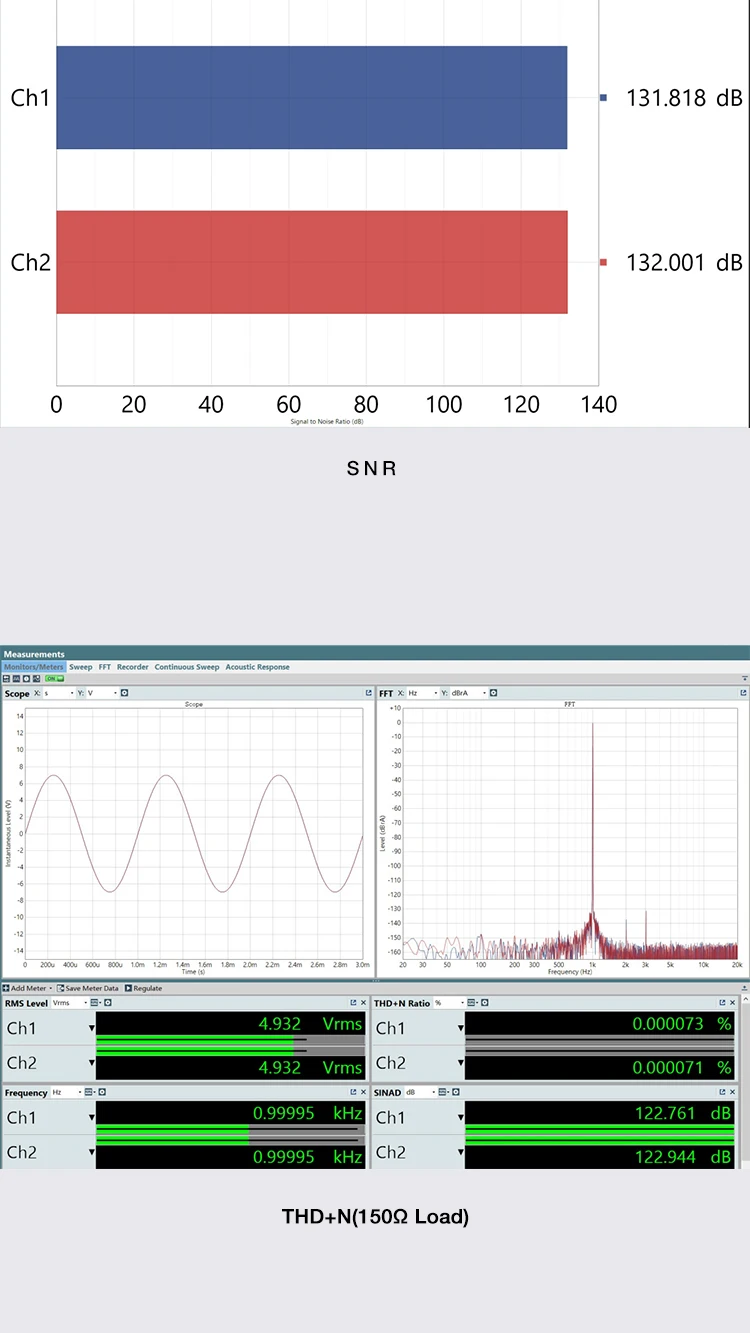750x1333 pixels.
Task: Pop out the Scope panel with expand icon
Action: (368, 693)
